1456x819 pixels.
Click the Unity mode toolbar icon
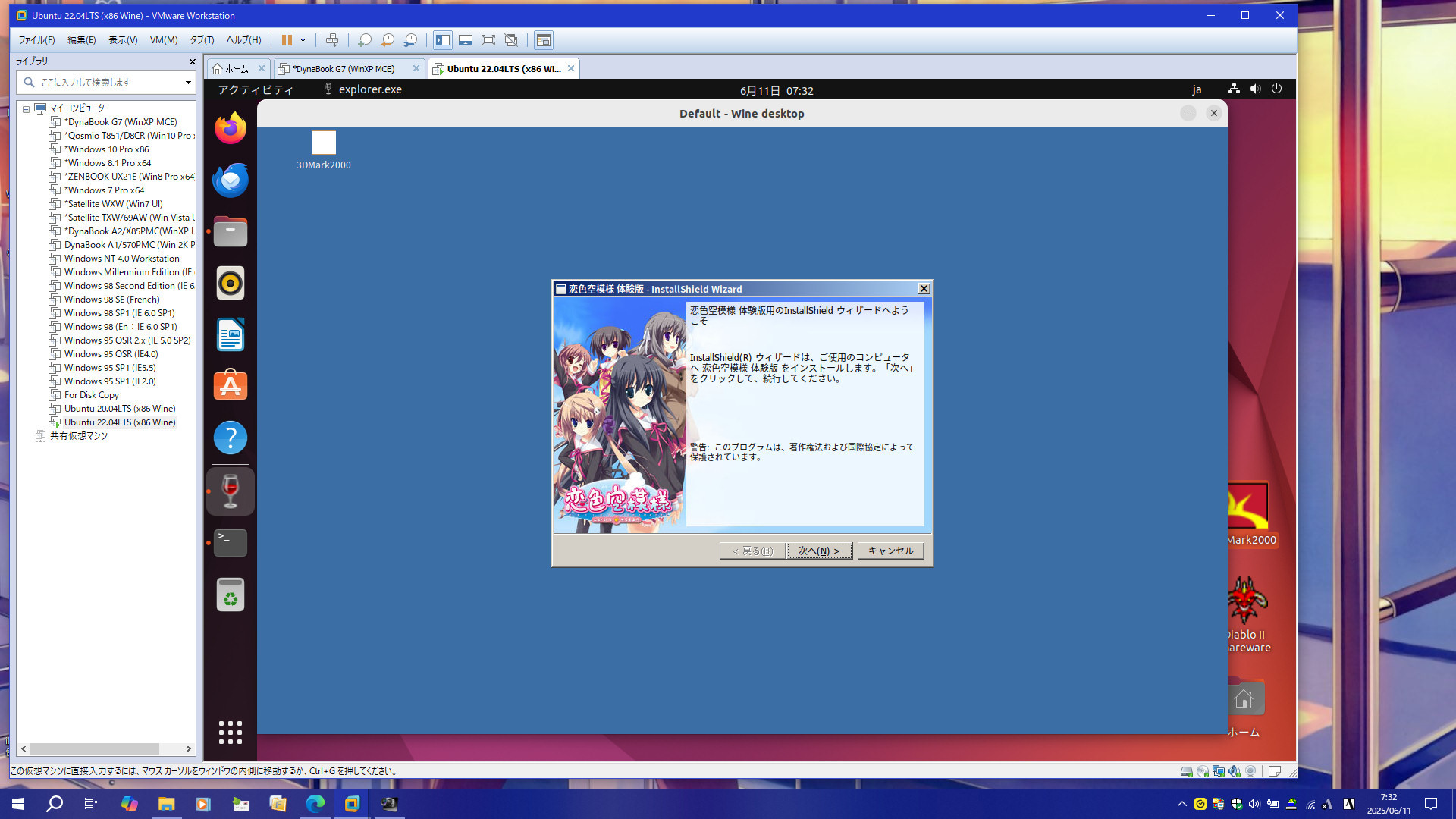[x=511, y=40]
